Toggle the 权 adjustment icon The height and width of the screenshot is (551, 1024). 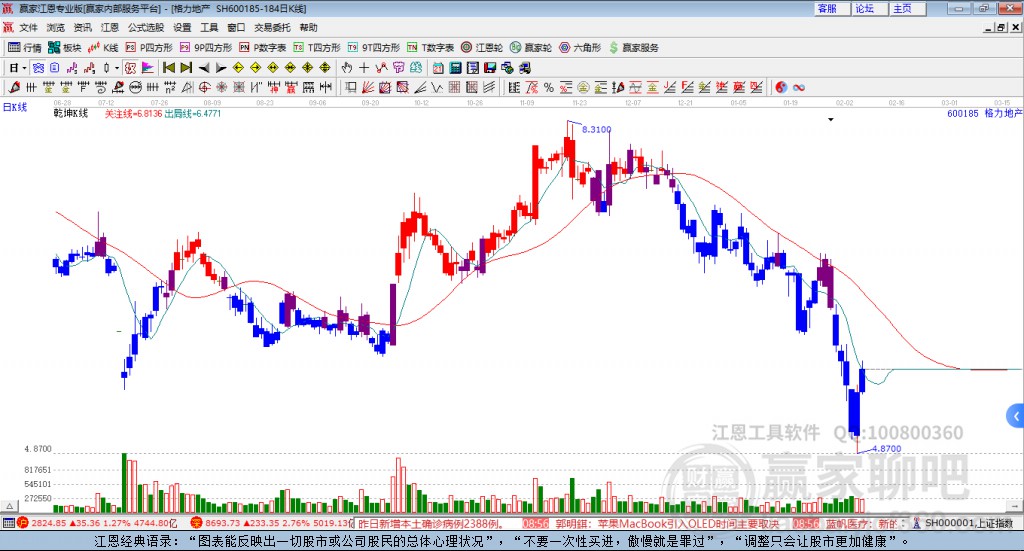coord(131,68)
